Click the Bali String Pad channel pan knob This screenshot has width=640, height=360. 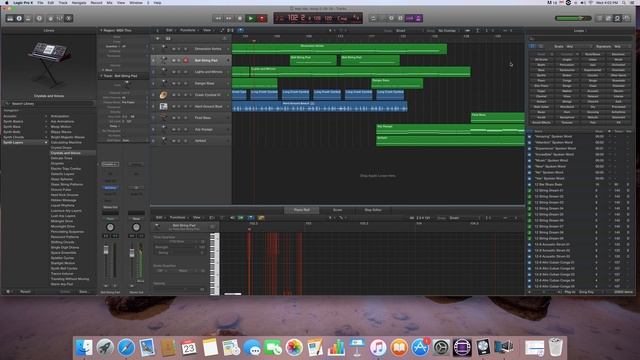pyautogui.click(x=110, y=227)
